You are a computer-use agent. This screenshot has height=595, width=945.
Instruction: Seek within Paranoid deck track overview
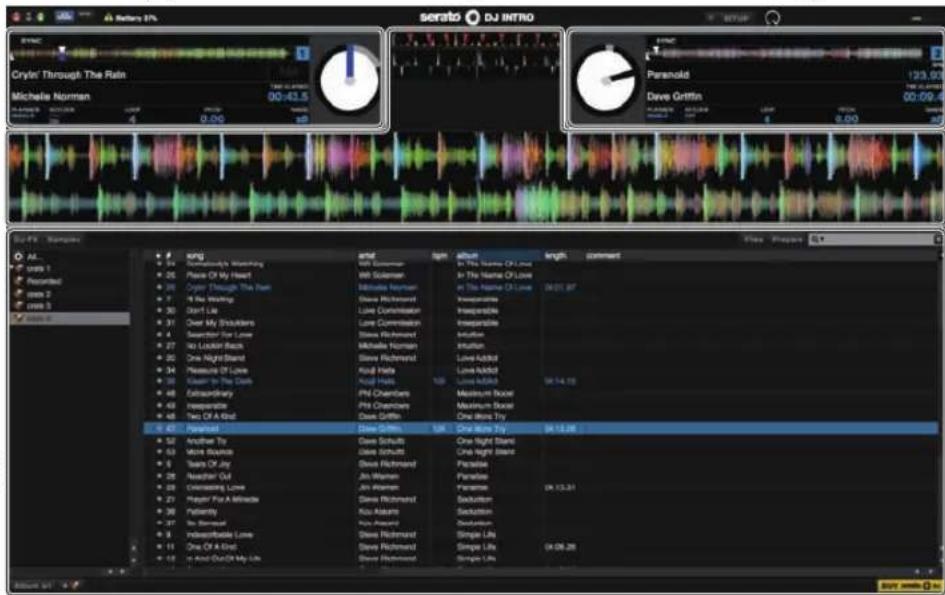pyautogui.click(x=786, y=54)
